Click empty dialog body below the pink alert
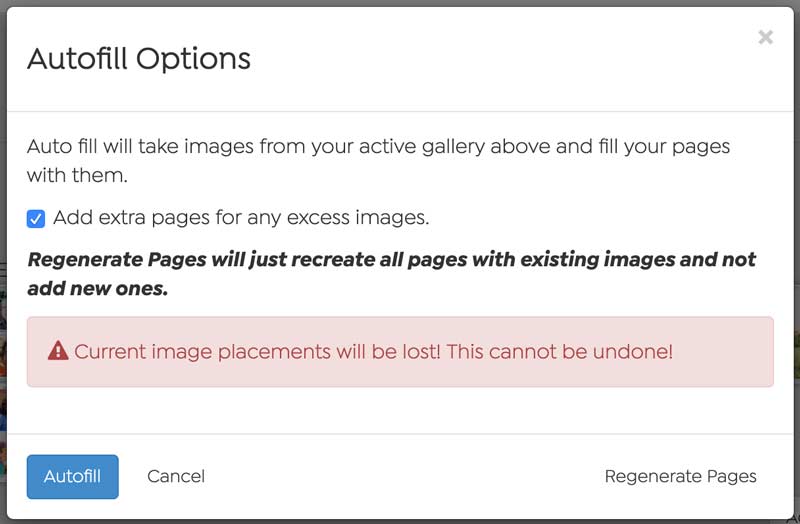Screen dimensions: 800x524 [x=400, y=410]
